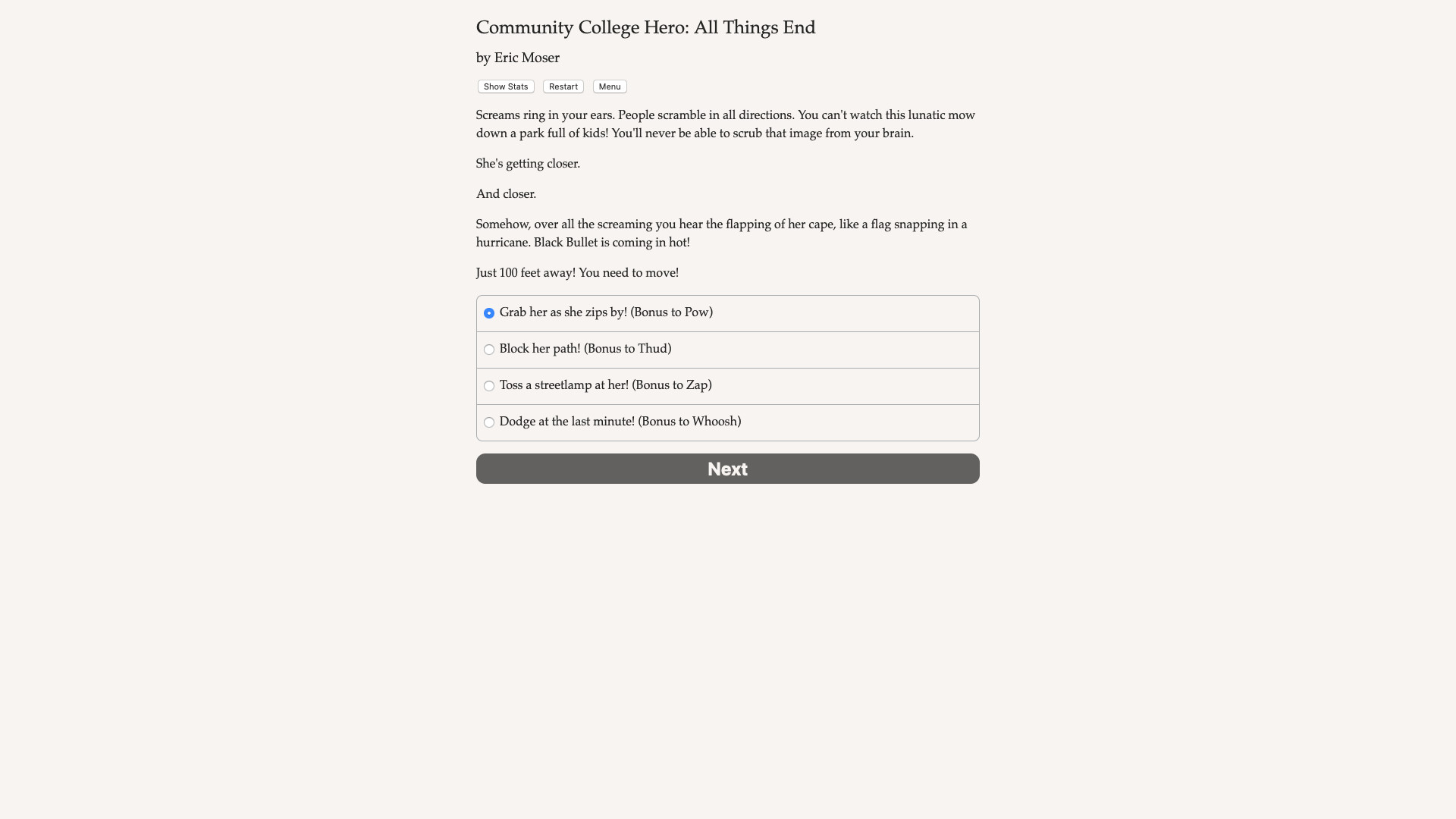Click the Next button to continue
The width and height of the screenshot is (1456, 819).
[727, 469]
